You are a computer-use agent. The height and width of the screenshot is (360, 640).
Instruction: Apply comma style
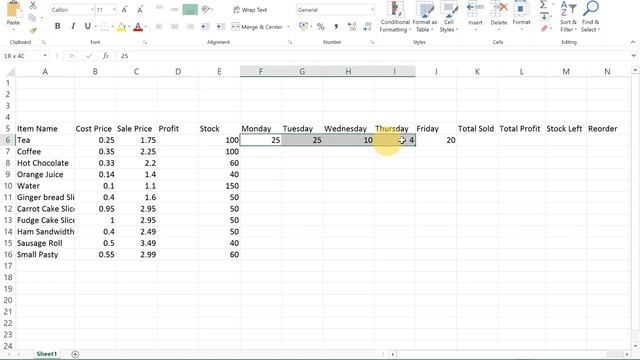tap(336, 27)
